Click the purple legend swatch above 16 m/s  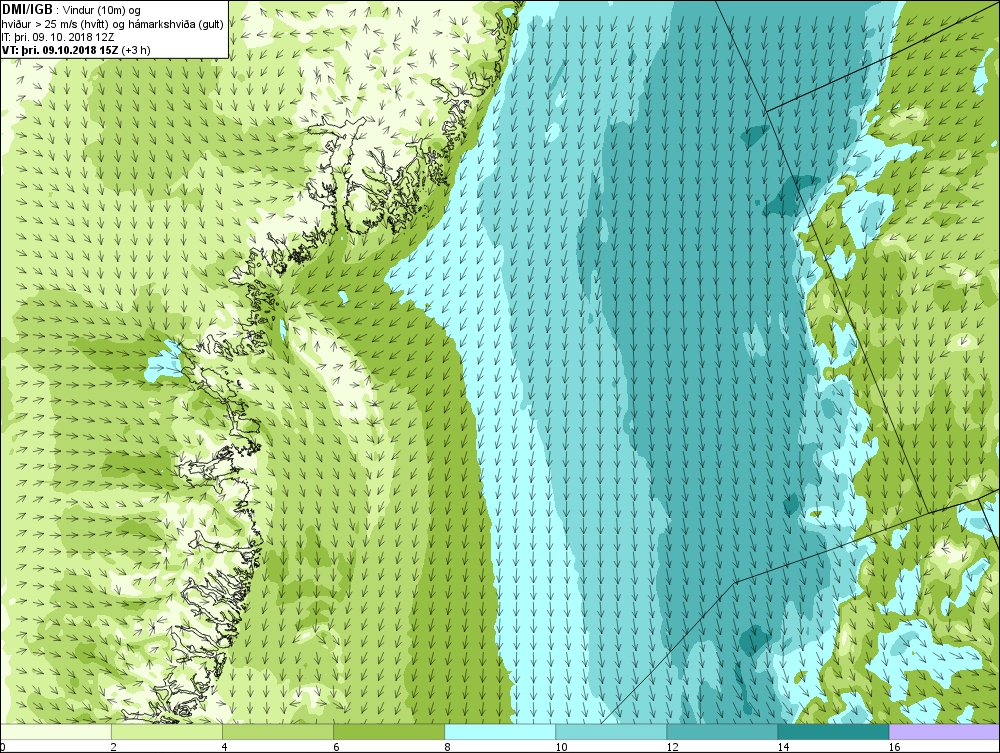(x=945, y=731)
